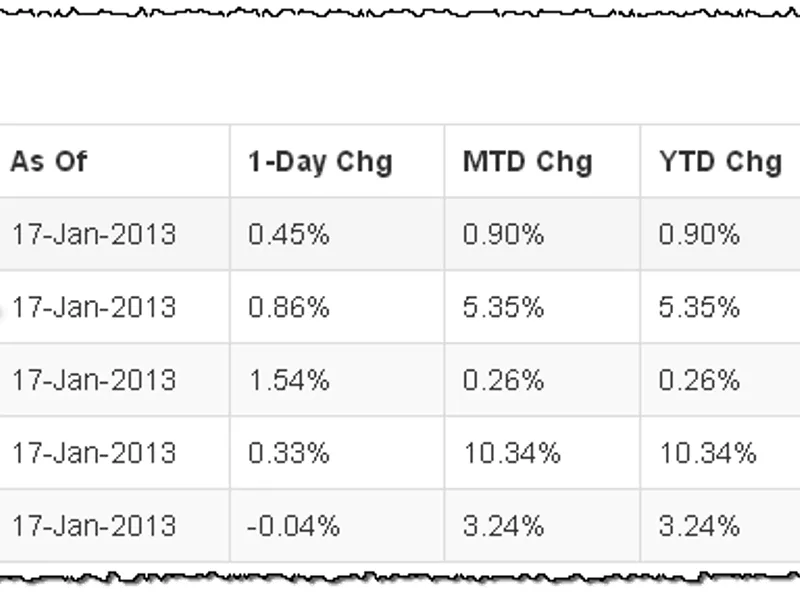Select the -0.04% 1-Day change cell
This screenshot has width=800, height=600.
293,526
